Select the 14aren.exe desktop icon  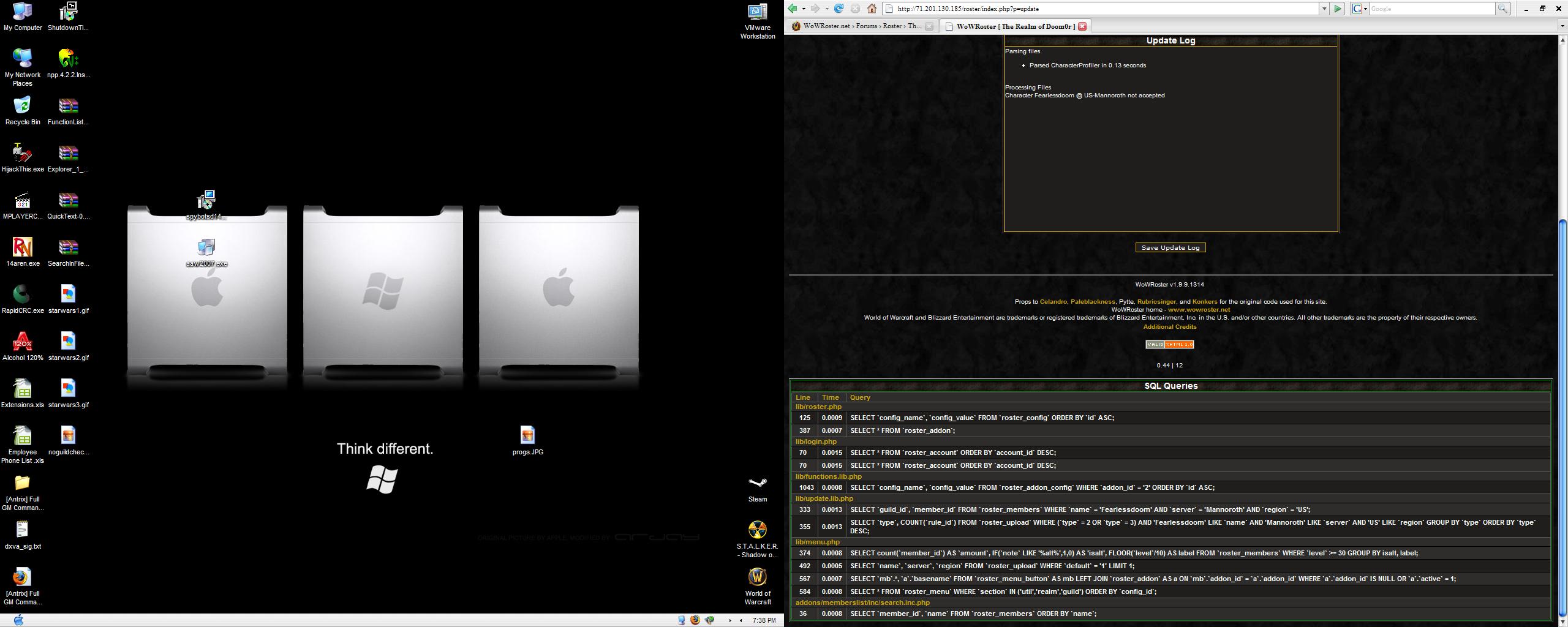pos(23,252)
